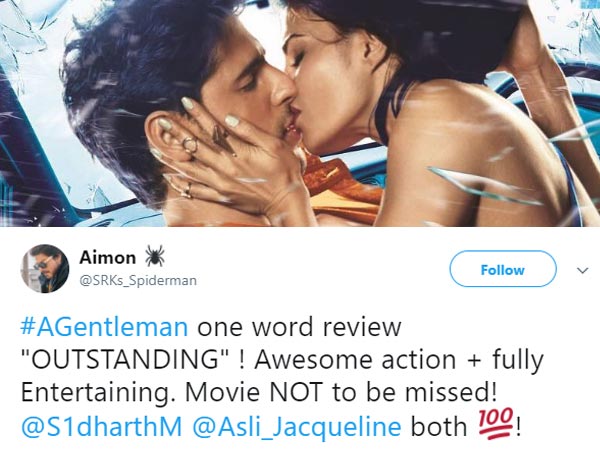Click the word "Entertaining." in the tweet
The width and height of the screenshot is (600, 450).
99,394
